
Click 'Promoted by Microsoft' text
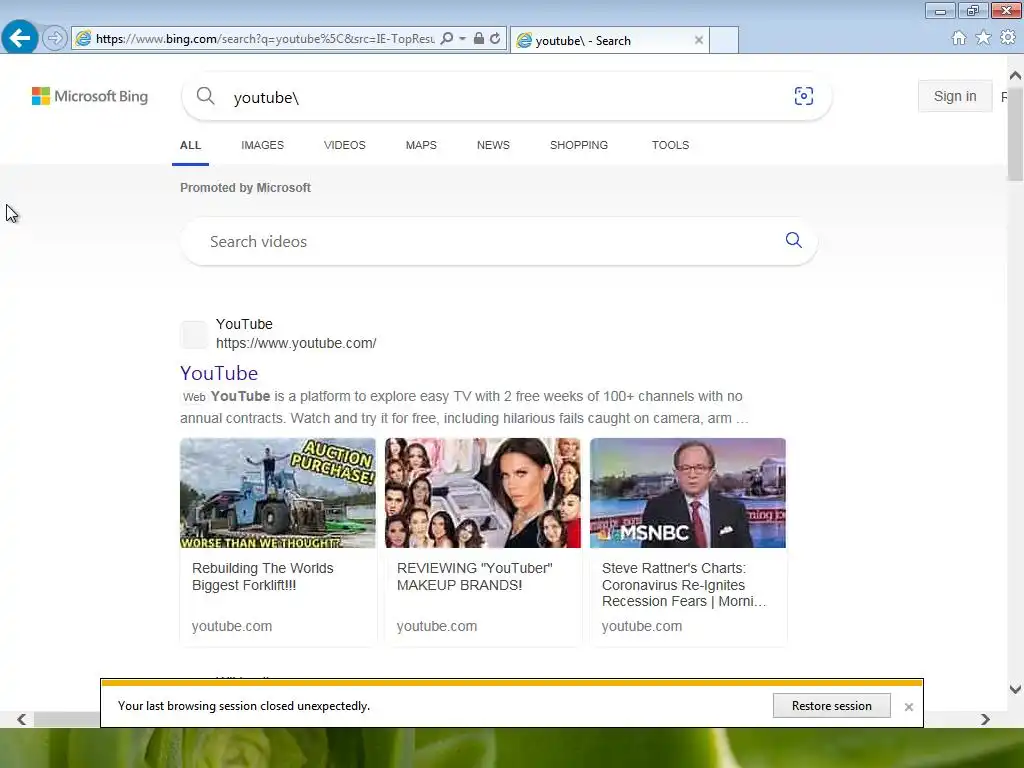(245, 187)
